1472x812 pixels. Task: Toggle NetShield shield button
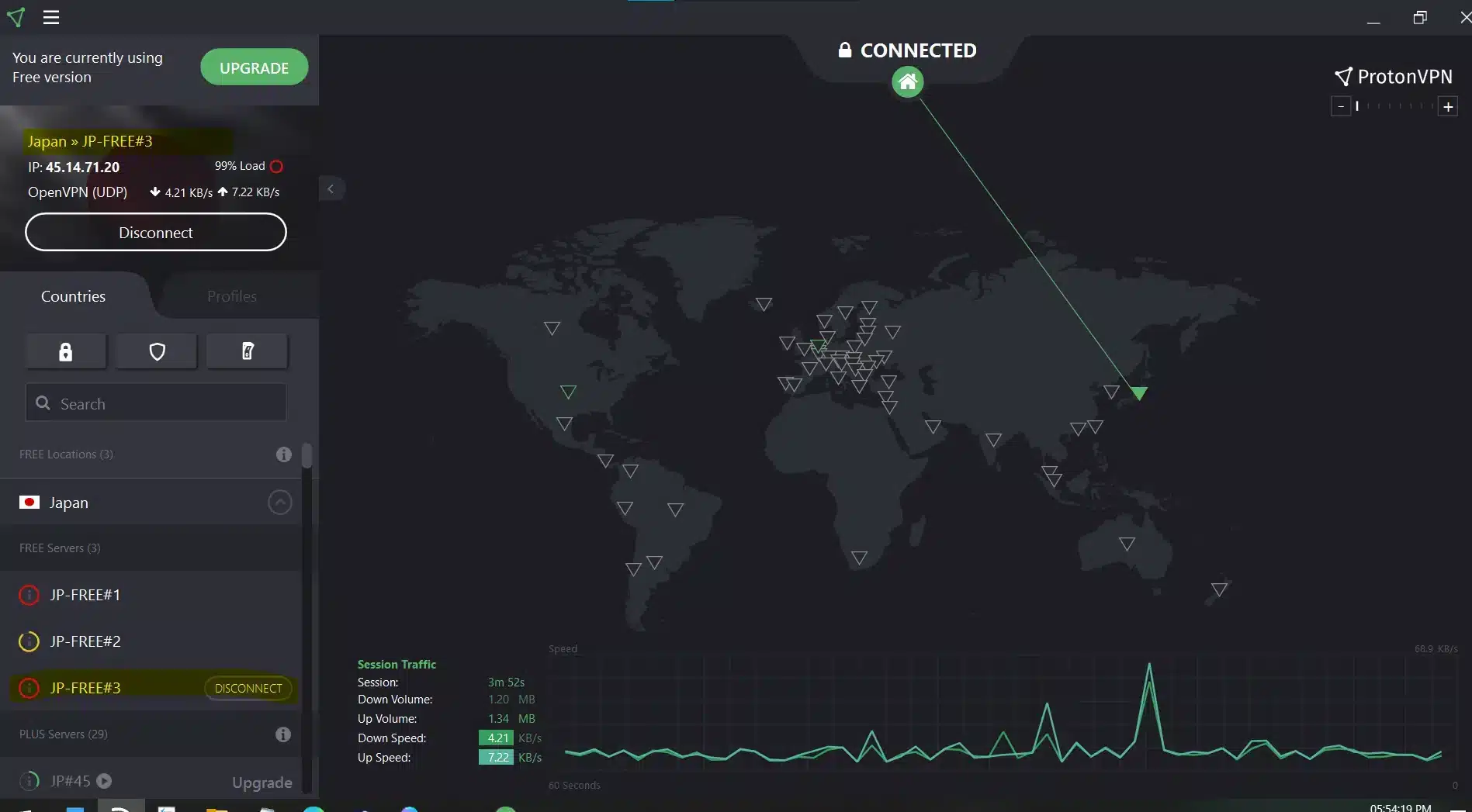[157, 352]
